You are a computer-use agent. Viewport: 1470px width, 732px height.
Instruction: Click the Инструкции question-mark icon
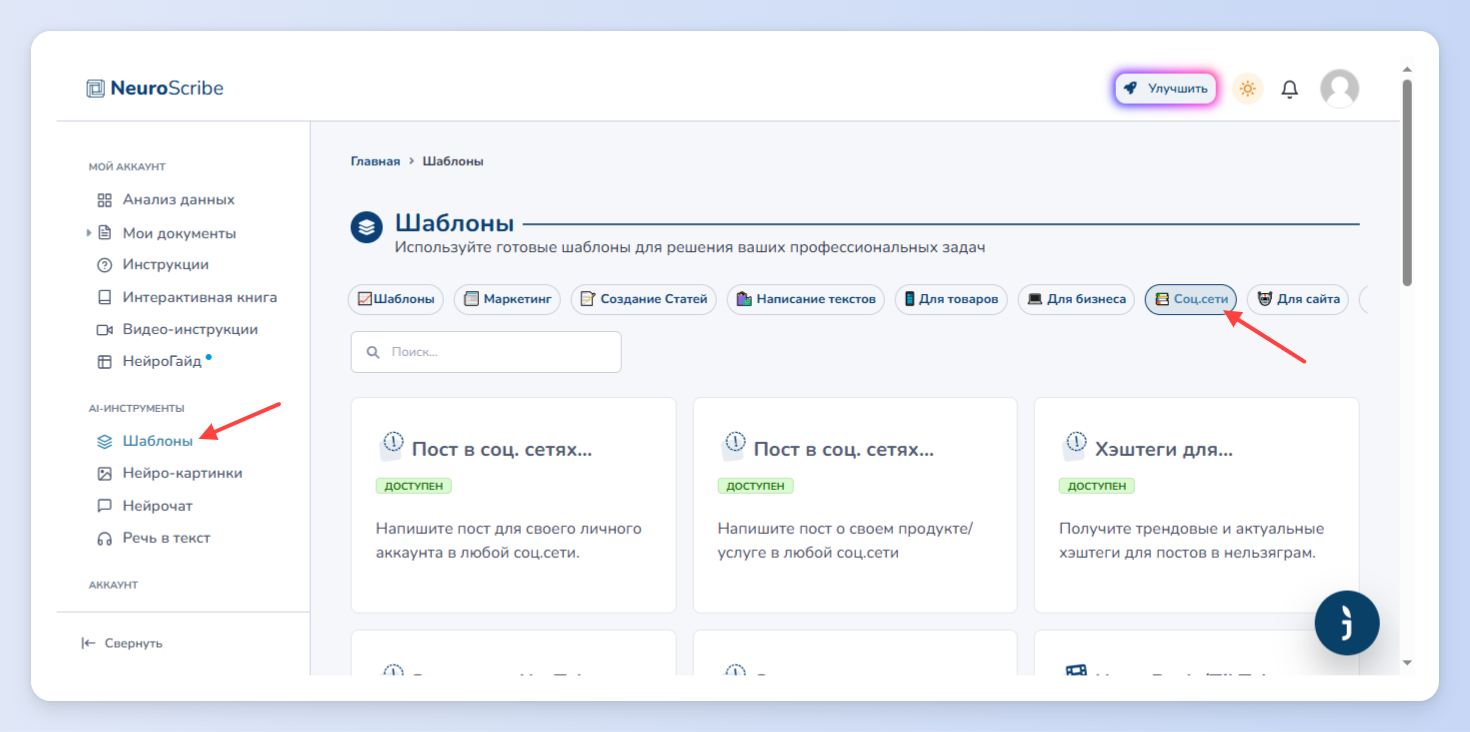[104, 265]
